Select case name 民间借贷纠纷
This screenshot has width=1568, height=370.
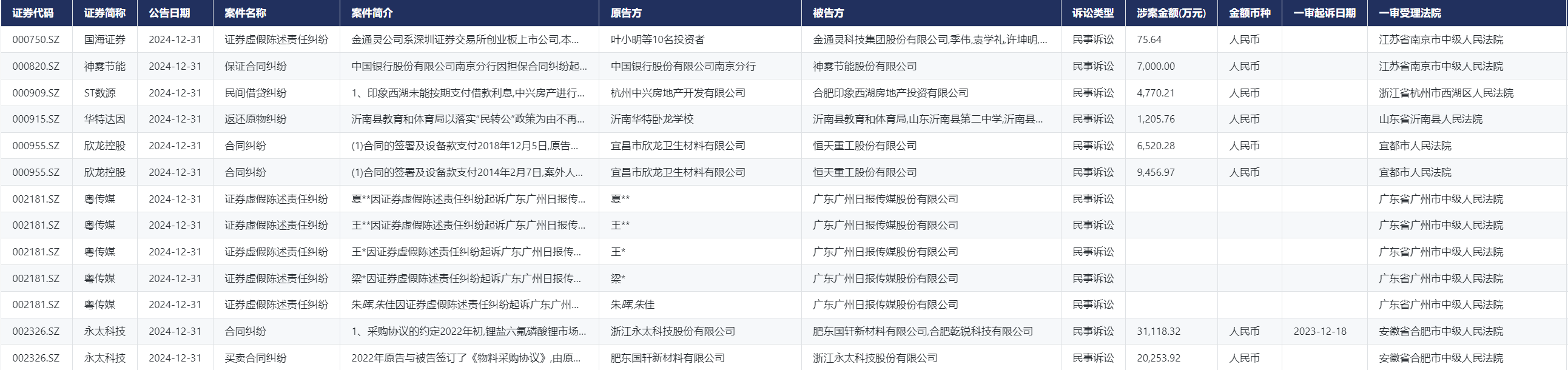pos(255,93)
